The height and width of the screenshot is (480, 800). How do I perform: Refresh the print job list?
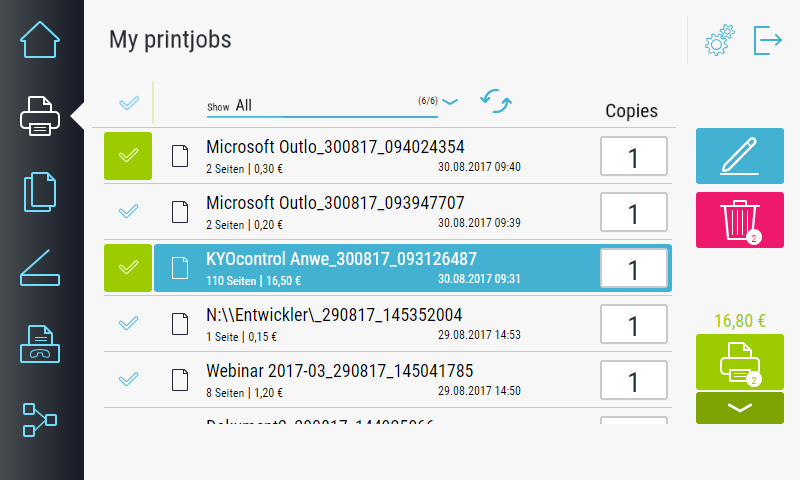(x=495, y=102)
